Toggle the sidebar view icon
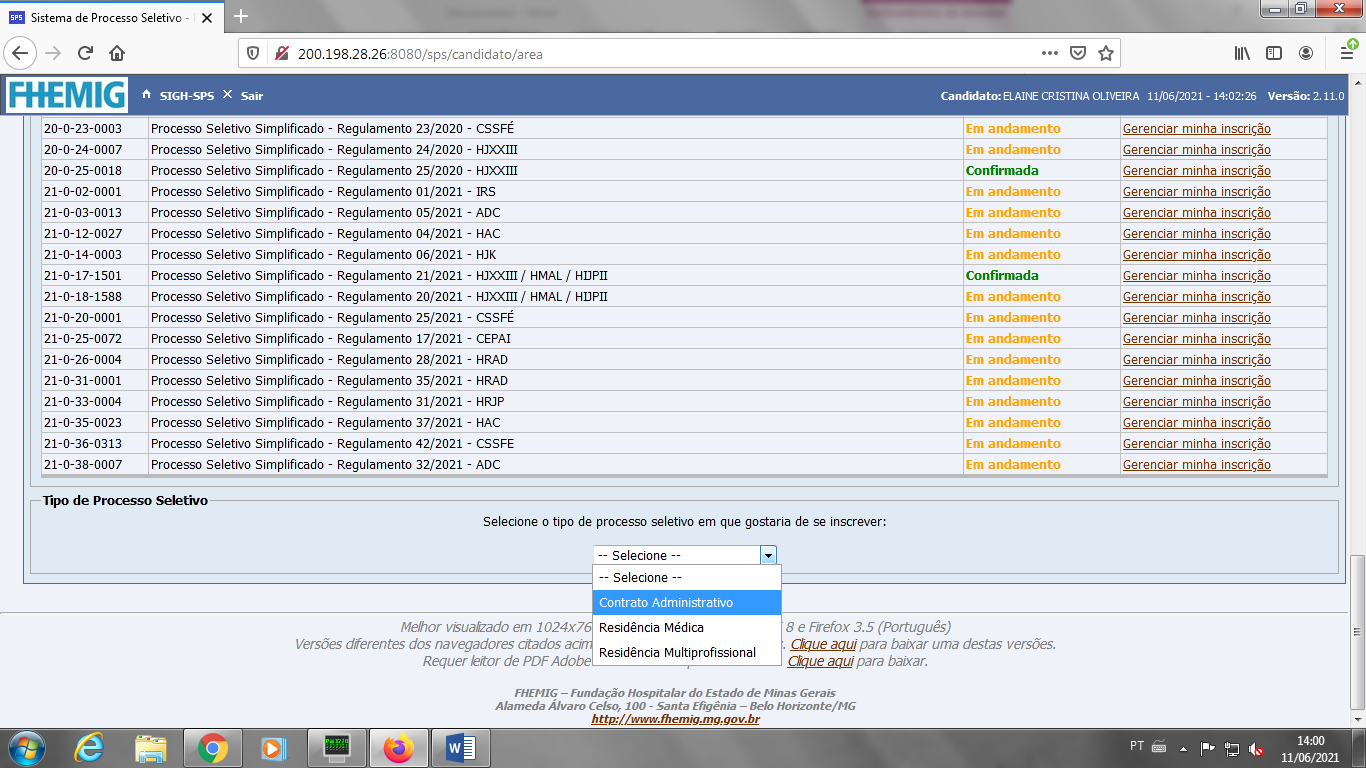The width and height of the screenshot is (1366, 768). click(1274, 53)
